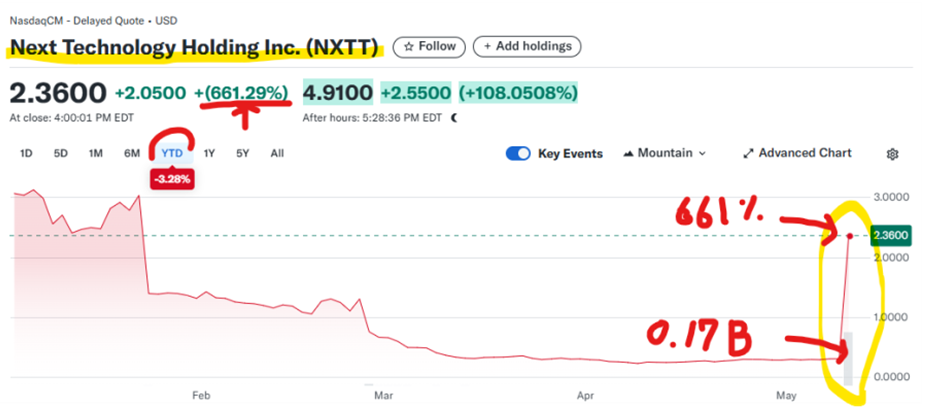Click the 2.3600 price label on the chart axis
934x420 pixels.
point(891,236)
